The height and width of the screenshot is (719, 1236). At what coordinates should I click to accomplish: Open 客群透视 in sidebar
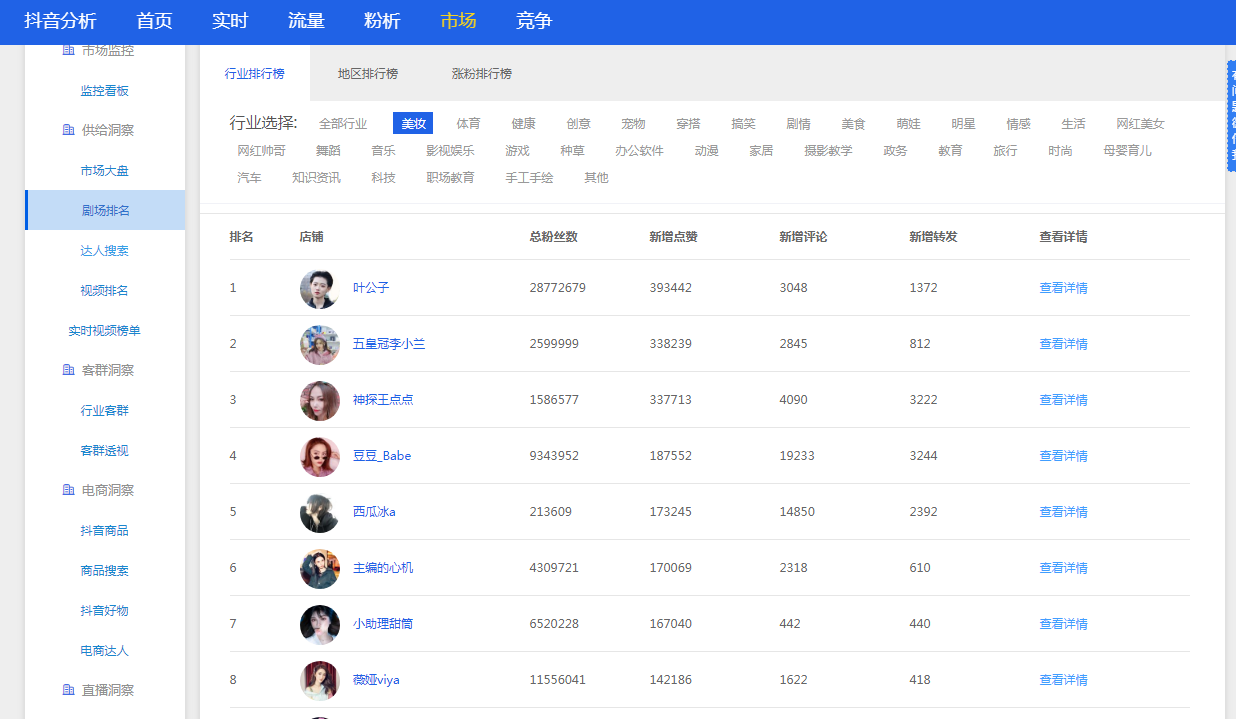point(105,451)
